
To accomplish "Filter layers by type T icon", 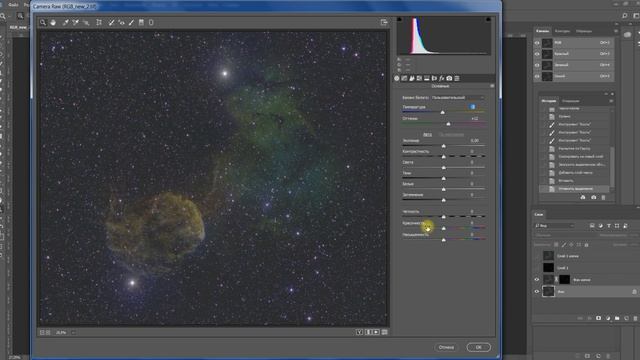I will click(609, 226).
